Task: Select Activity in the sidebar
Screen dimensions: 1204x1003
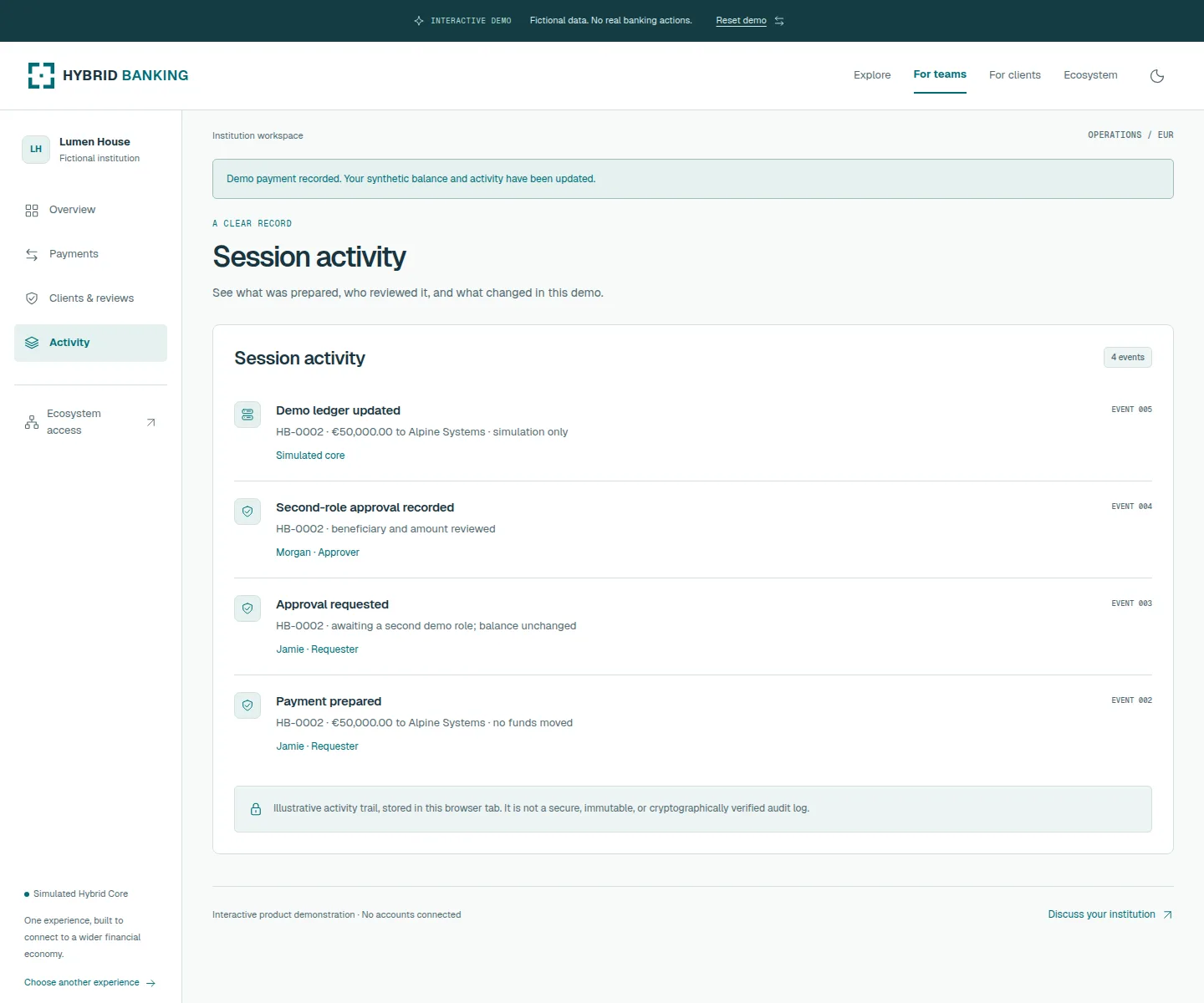Action: [90, 343]
